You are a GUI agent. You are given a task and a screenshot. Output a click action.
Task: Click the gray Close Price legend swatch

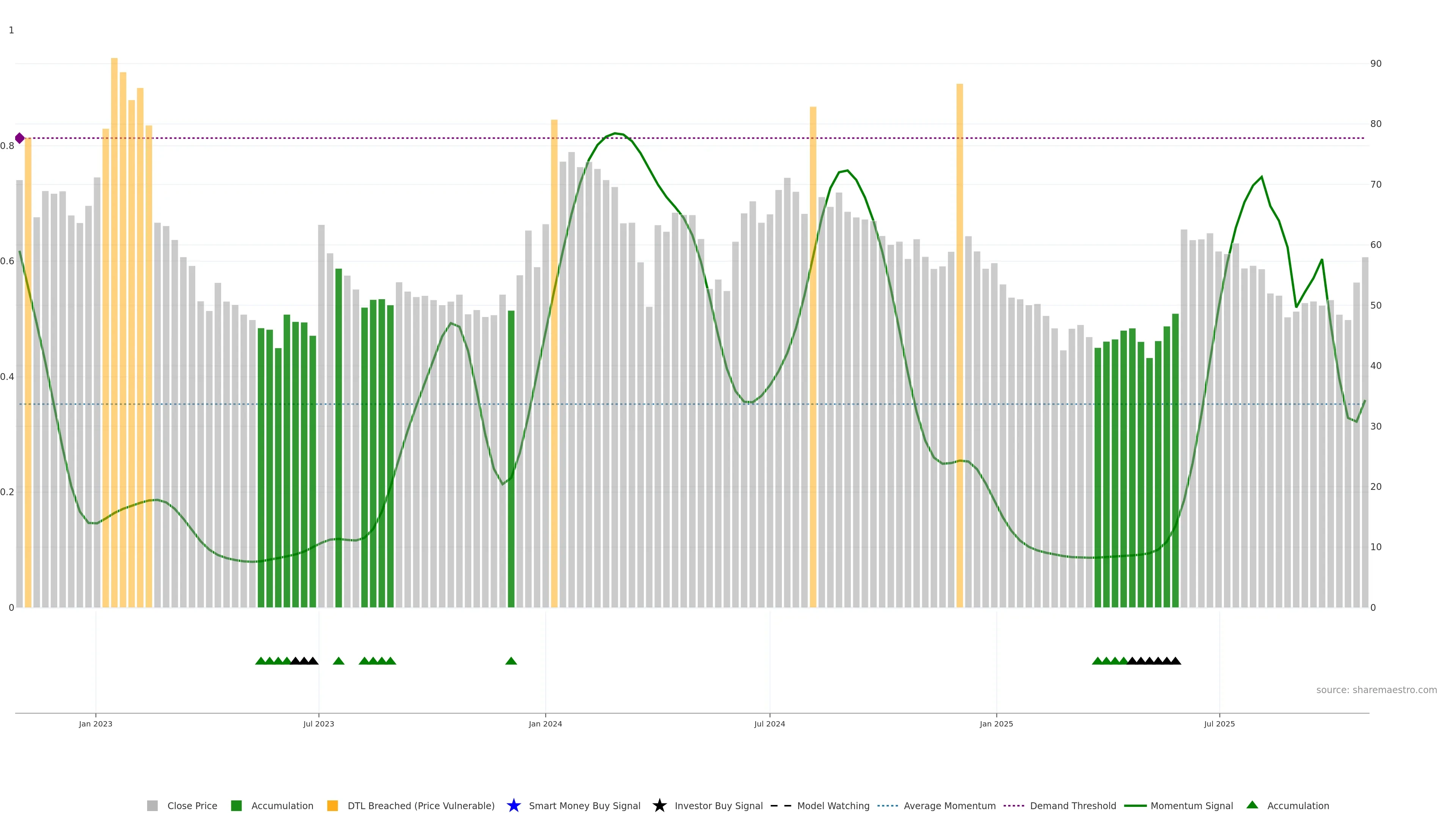pos(152,805)
